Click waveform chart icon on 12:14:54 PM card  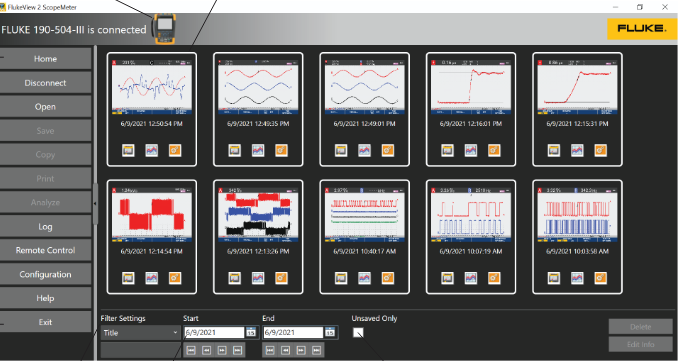click(151, 278)
